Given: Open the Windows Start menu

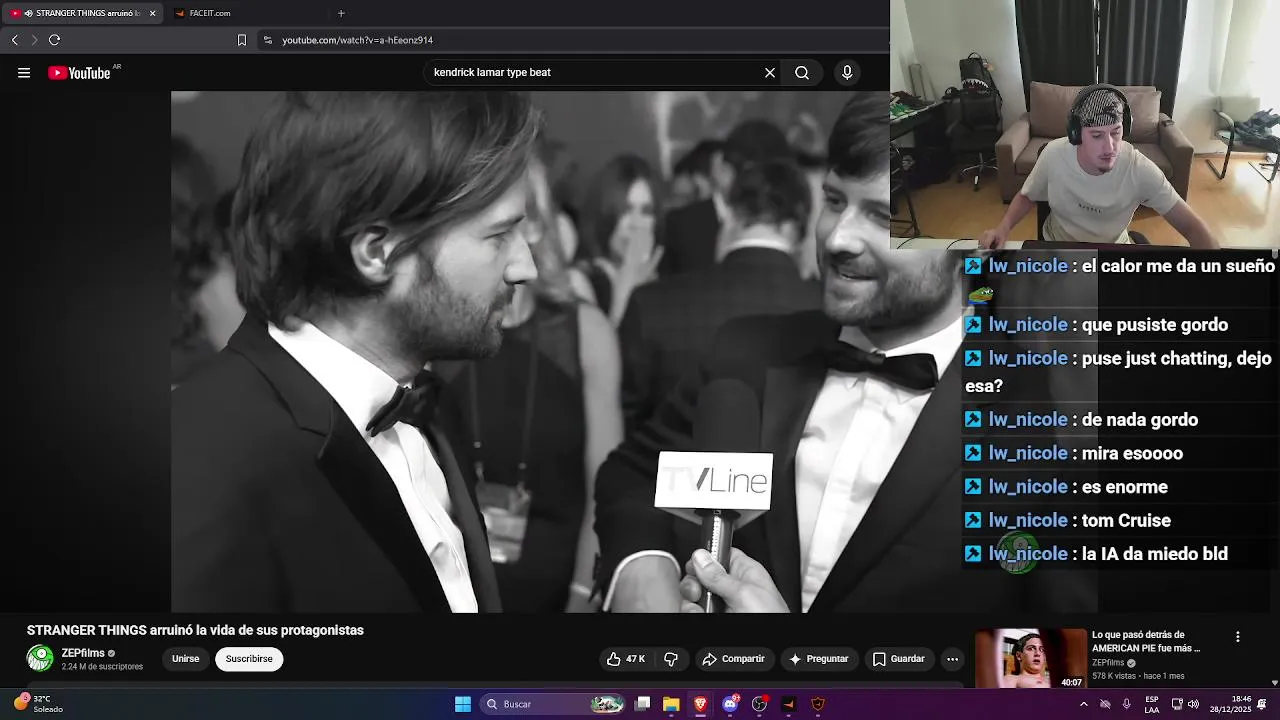Looking at the screenshot, I should 463,704.
